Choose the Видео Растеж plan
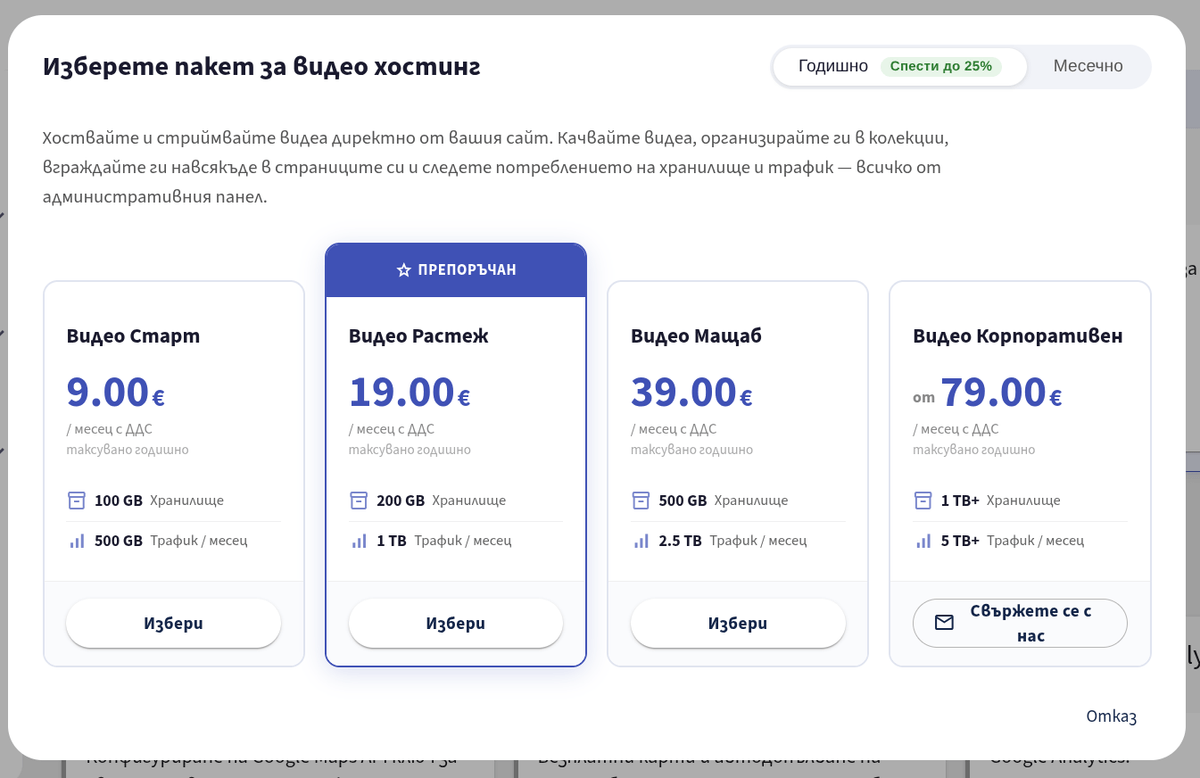This screenshot has height=778, width=1200. pyautogui.click(x=456, y=623)
